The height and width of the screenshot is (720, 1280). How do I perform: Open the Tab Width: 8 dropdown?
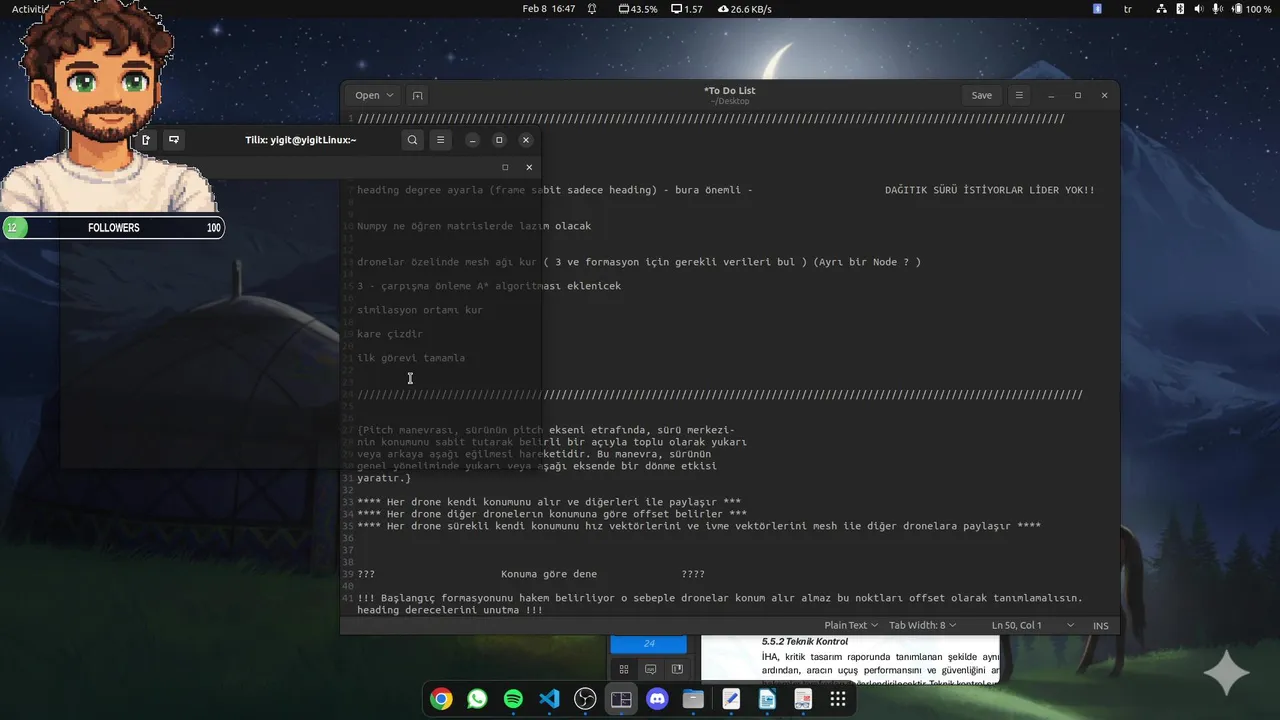coord(922,625)
